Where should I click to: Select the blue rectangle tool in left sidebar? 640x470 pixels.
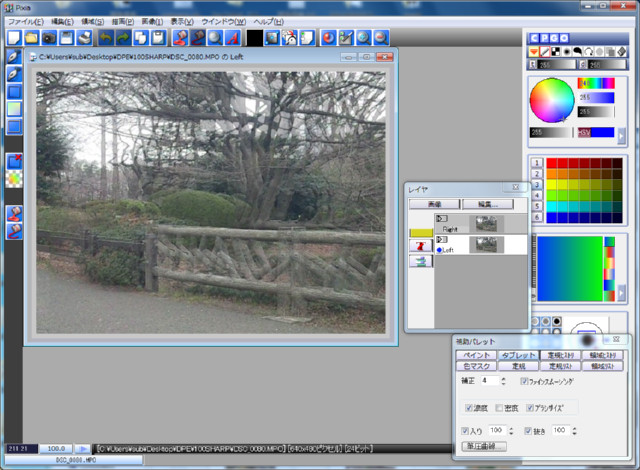coord(14,91)
